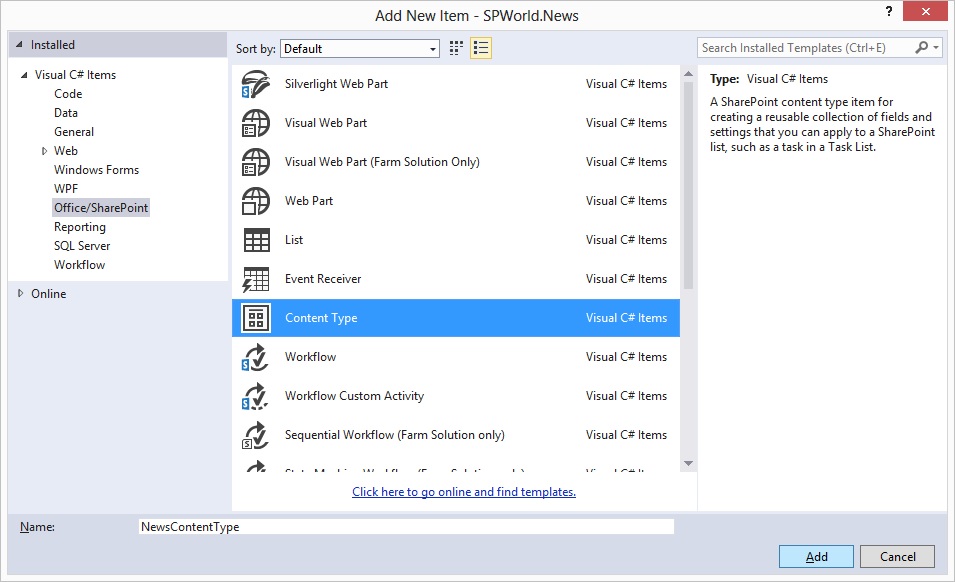The image size is (955, 582).
Task: Select the List grid icon
Action: (256, 240)
